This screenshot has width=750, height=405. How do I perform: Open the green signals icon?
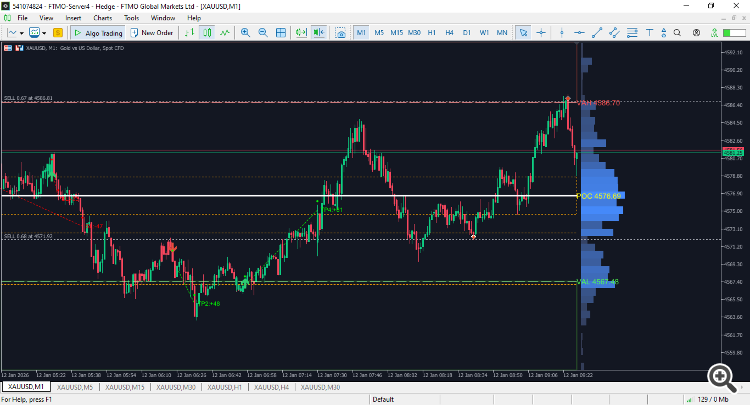(714, 33)
